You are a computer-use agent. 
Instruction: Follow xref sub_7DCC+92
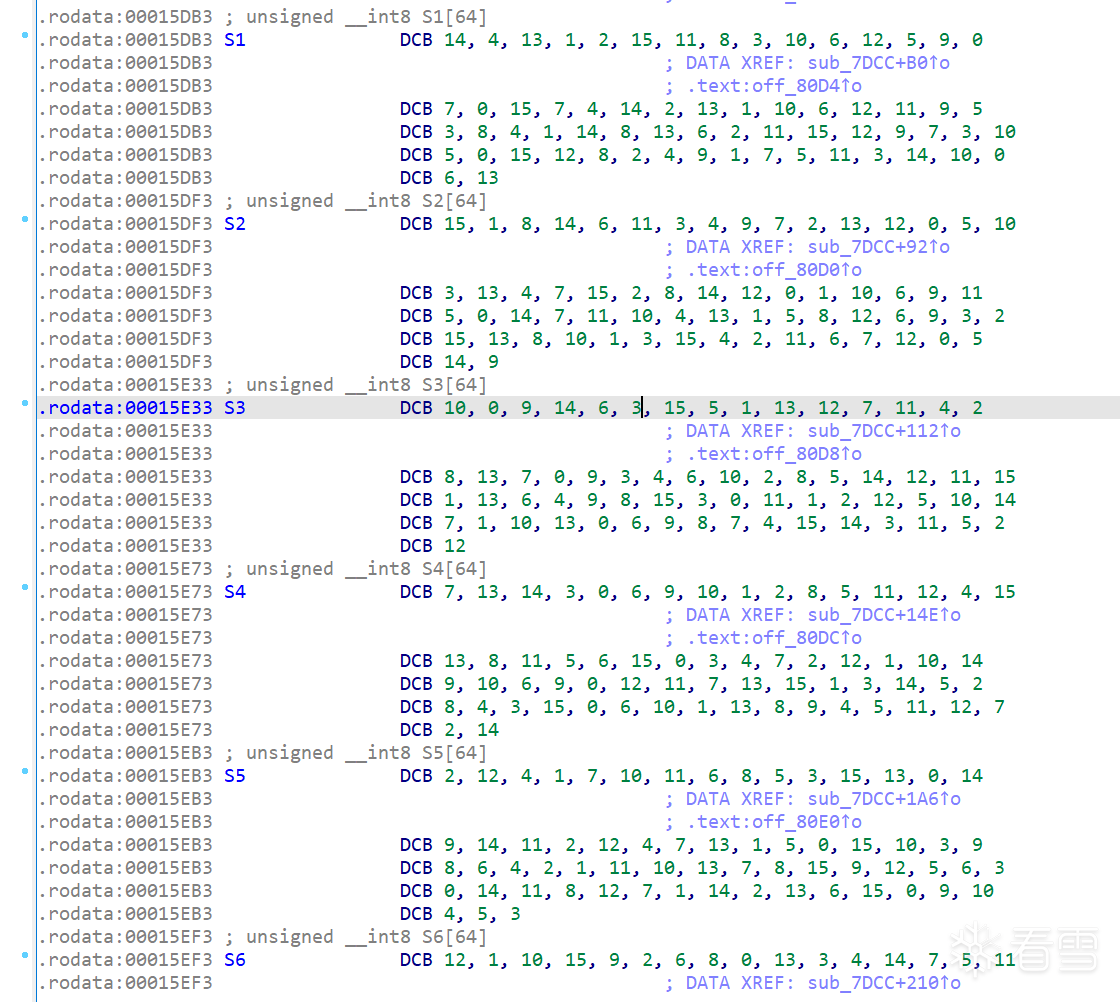878,247
